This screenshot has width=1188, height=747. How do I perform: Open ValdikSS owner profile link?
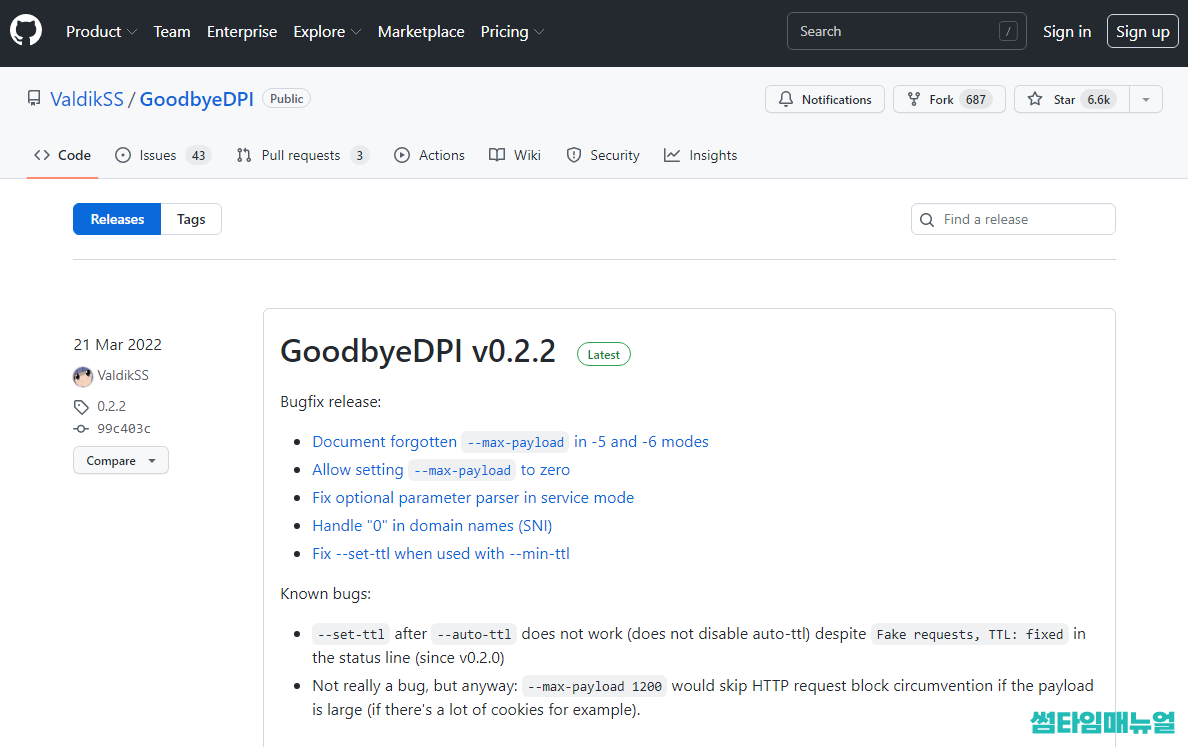pos(86,99)
